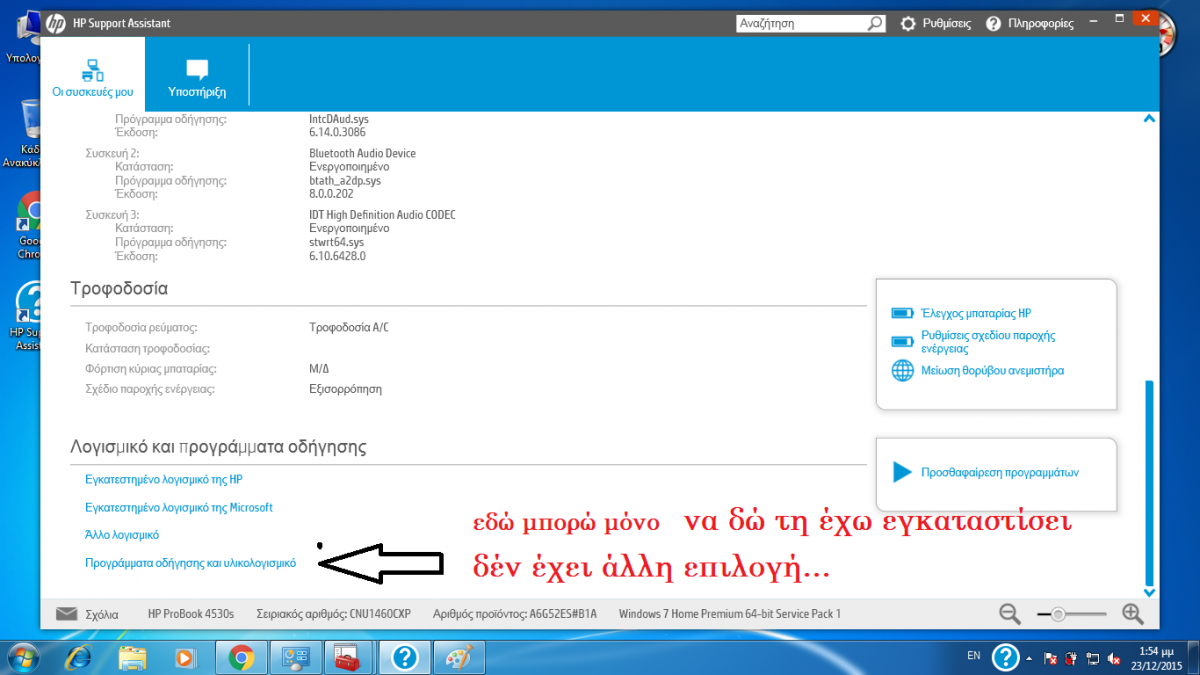Open Google Chrome desktop shortcut
Viewport: 1200px width, 675px height.
click(x=30, y=225)
